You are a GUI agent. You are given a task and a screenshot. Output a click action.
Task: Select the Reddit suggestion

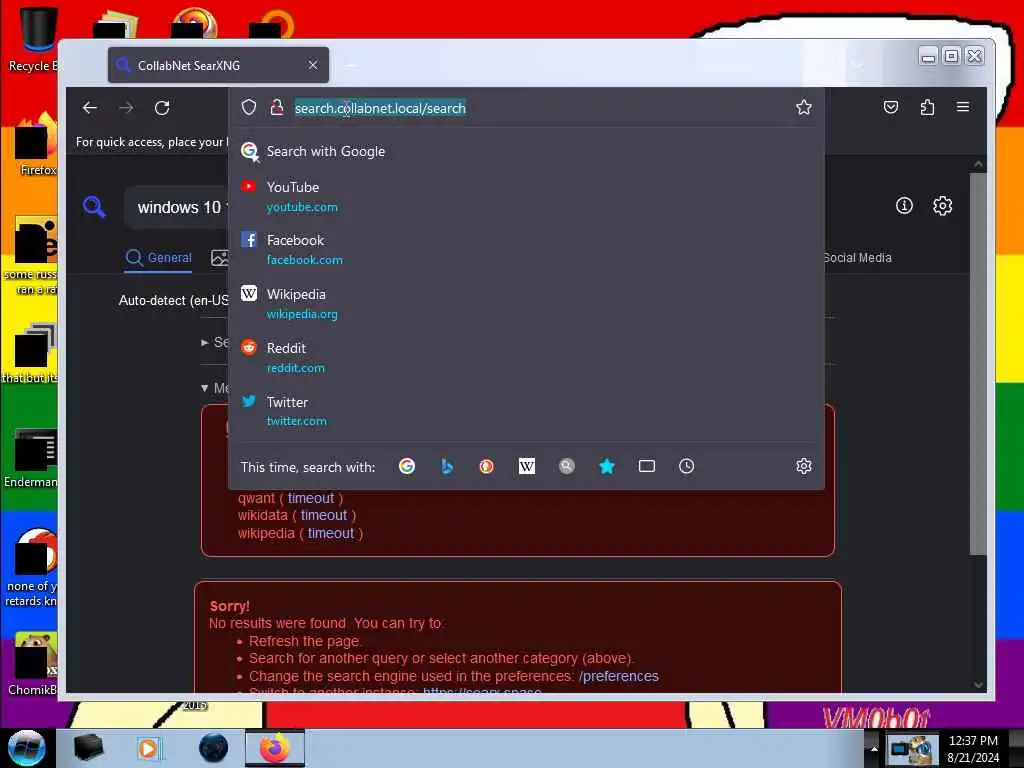[526, 357]
